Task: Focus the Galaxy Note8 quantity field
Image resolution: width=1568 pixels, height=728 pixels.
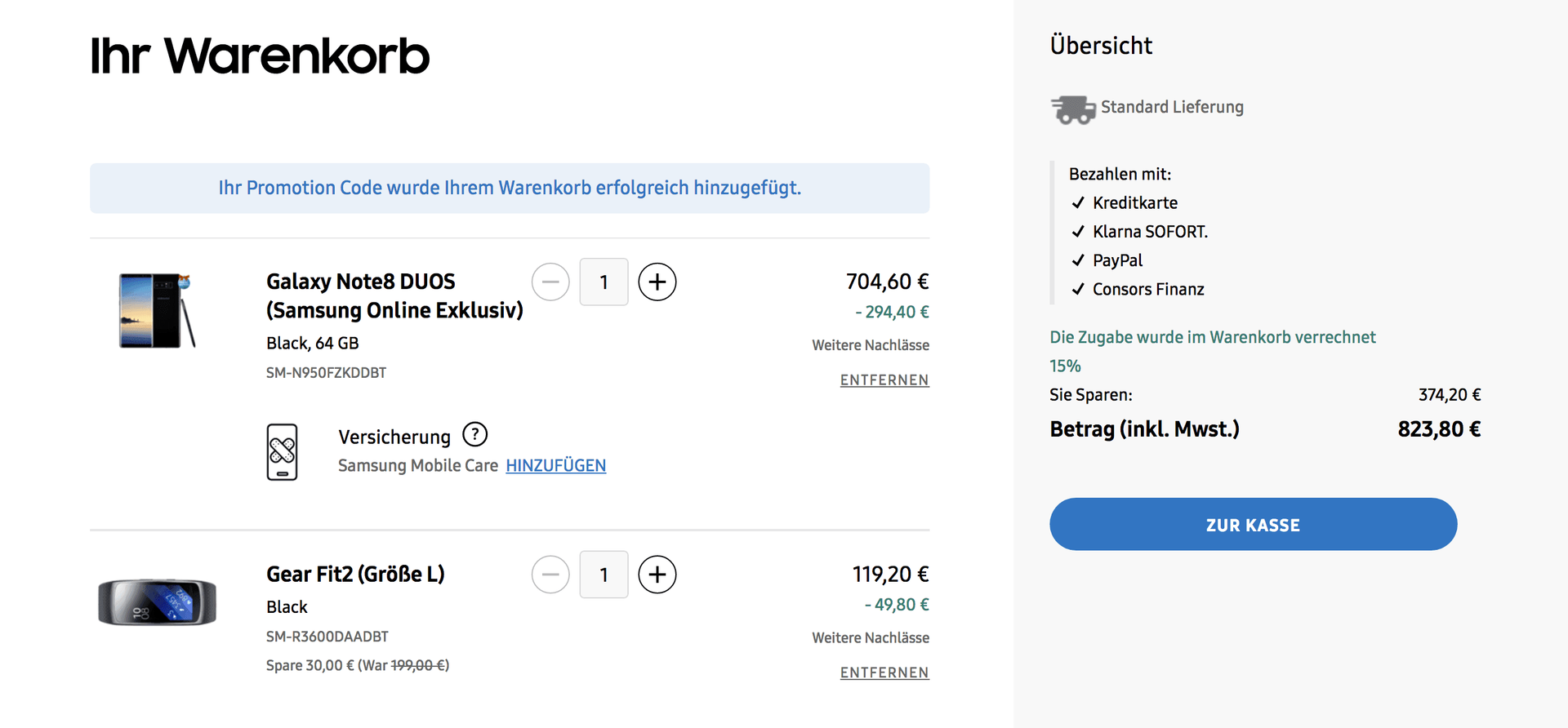Action: (604, 282)
